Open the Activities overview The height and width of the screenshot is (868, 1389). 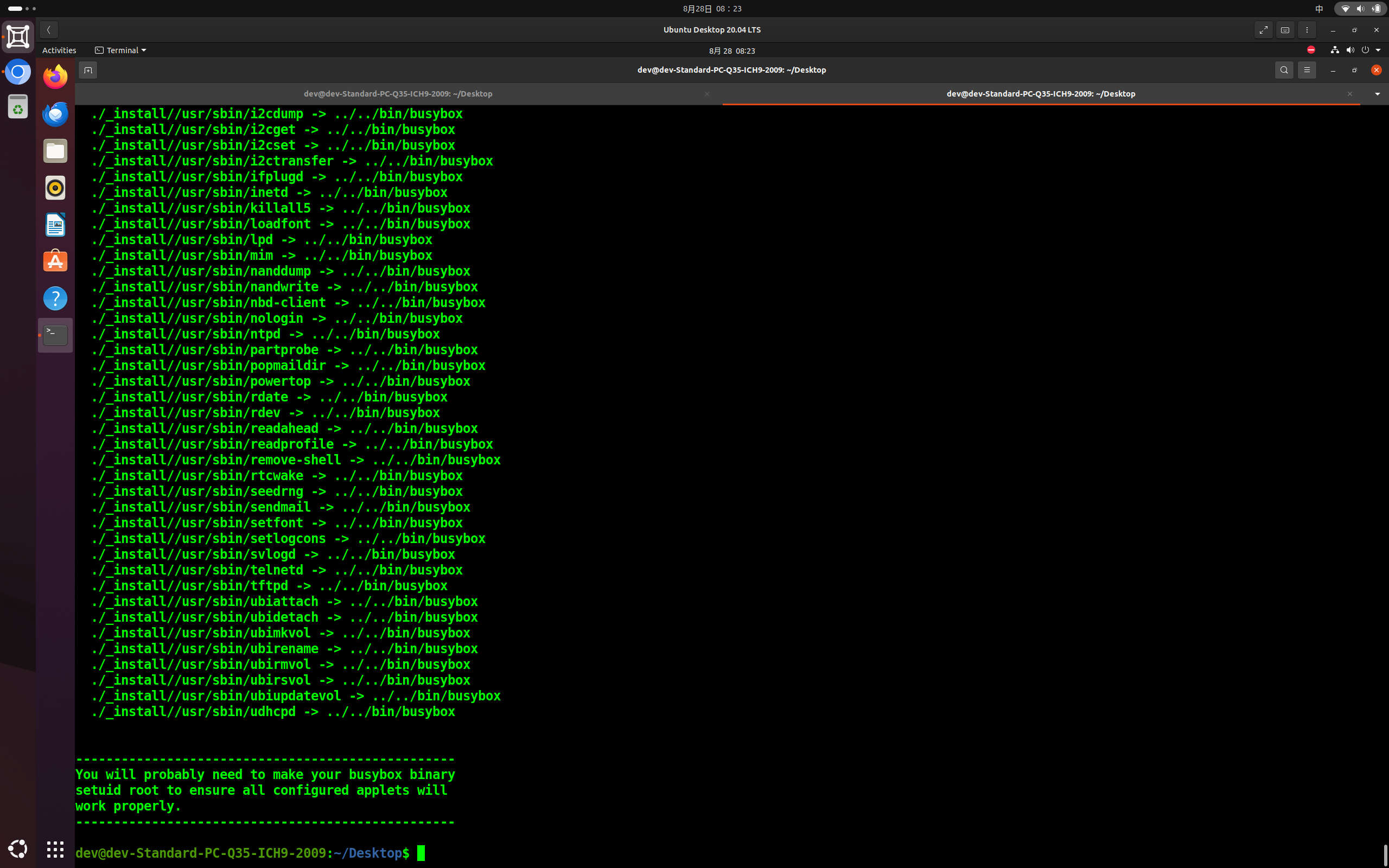[x=59, y=50]
